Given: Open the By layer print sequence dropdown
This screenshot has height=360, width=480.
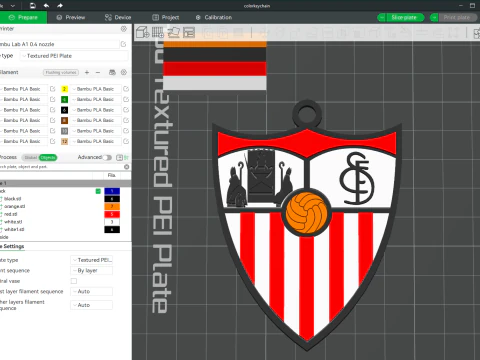Looking at the screenshot, I should point(91,271).
